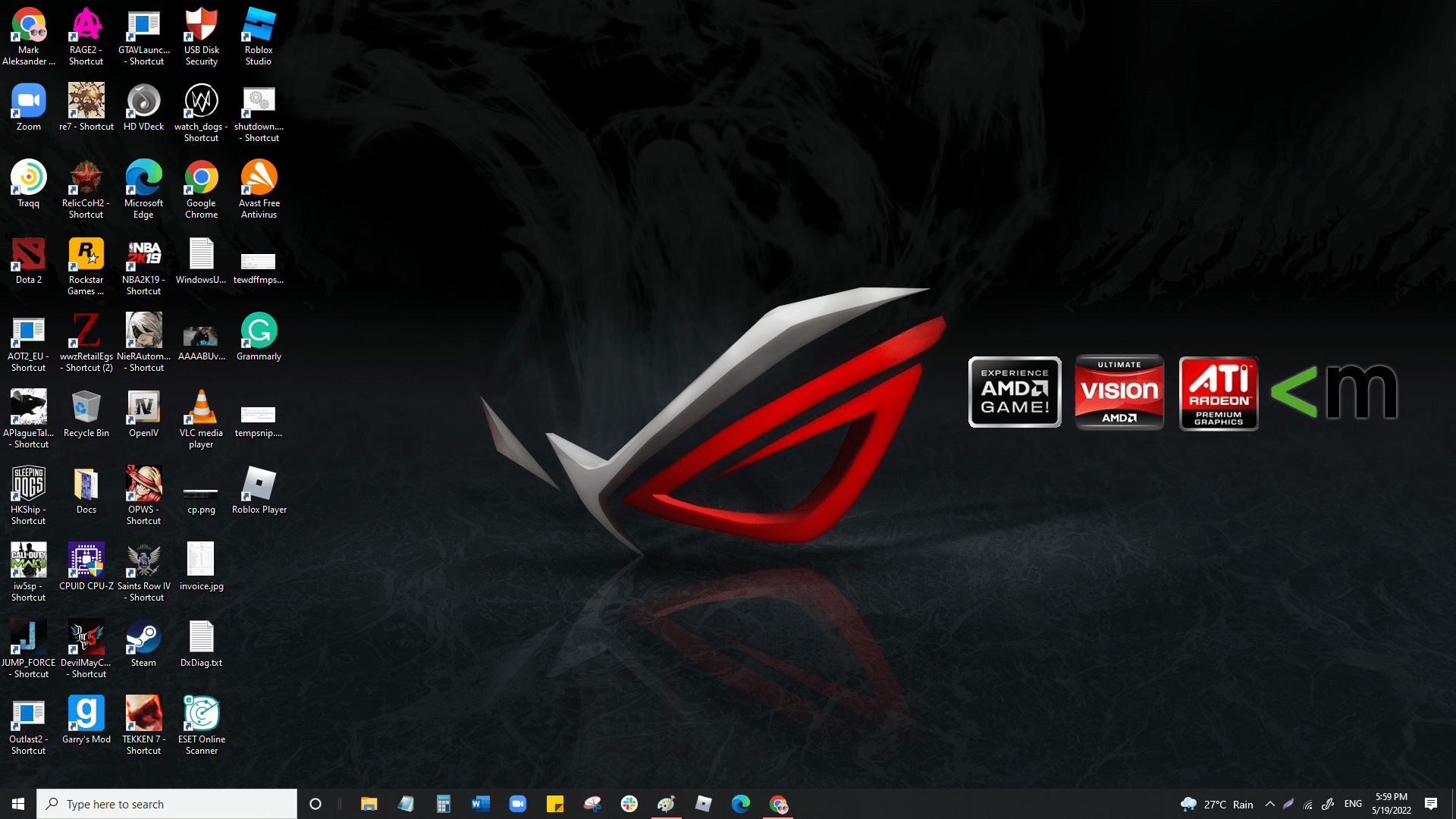The image size is (1456, 819).
Task: Select the VLC media player icon
Action: pos(201,419)
